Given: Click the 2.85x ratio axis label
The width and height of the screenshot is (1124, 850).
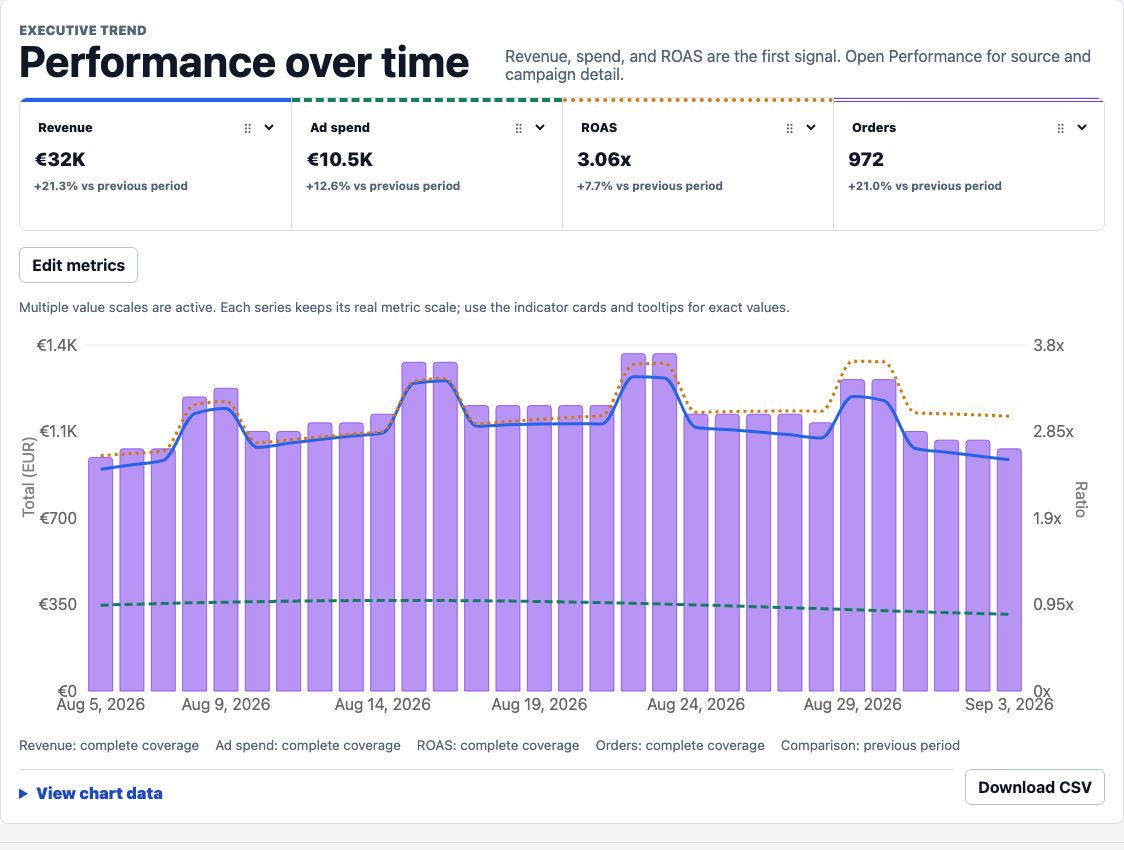Looking at the screenshot, I should (1053, 431).
